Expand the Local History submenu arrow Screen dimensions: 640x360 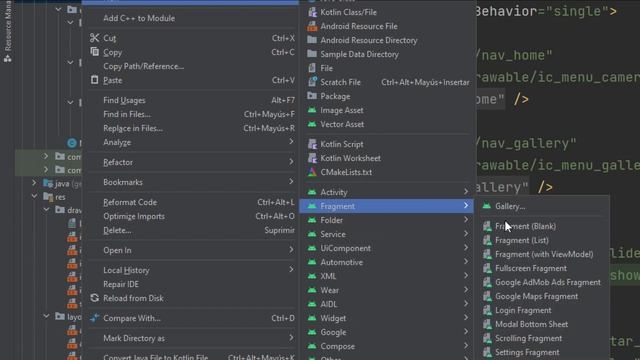[291, 270]
